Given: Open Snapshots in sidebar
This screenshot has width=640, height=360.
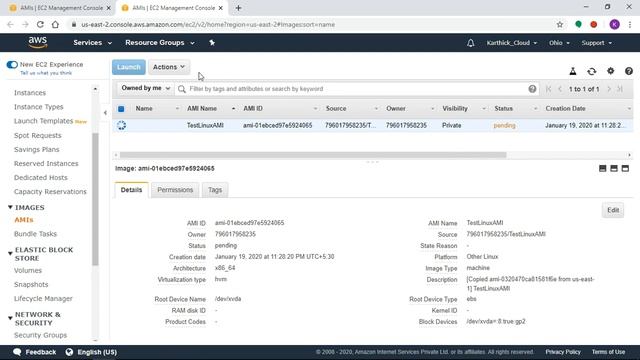Looking at the screenshot, I should (31, 284).
